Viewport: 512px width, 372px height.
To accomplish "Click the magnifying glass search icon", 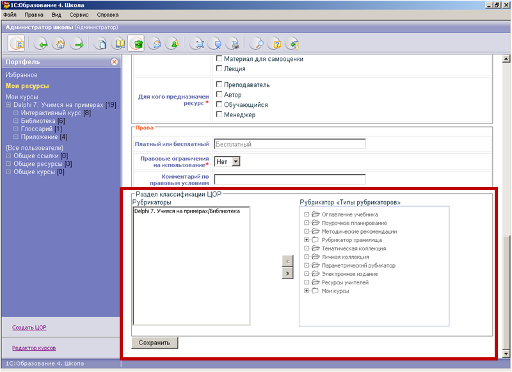I will coord(257,44).
